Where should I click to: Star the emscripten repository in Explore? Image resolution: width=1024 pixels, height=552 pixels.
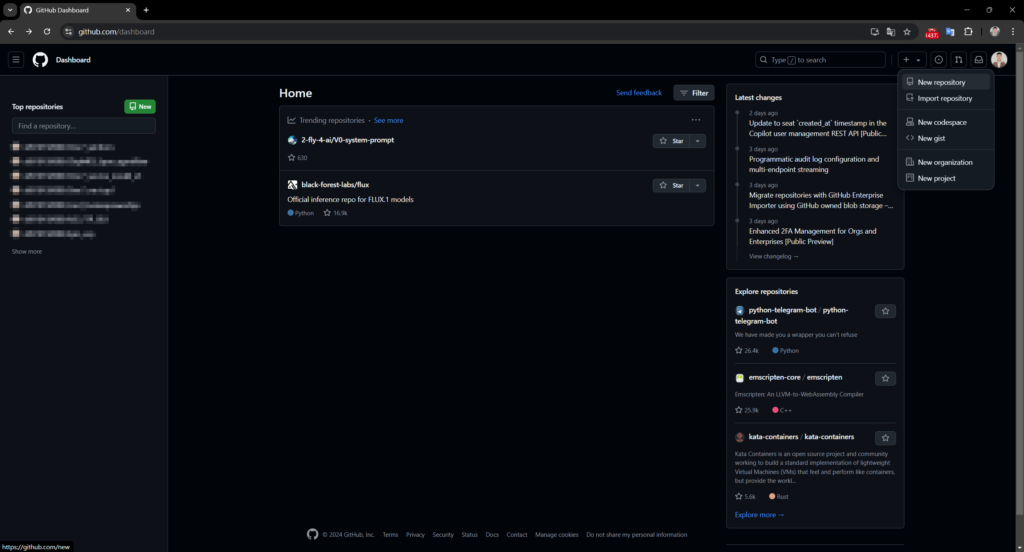pos(886,378)
